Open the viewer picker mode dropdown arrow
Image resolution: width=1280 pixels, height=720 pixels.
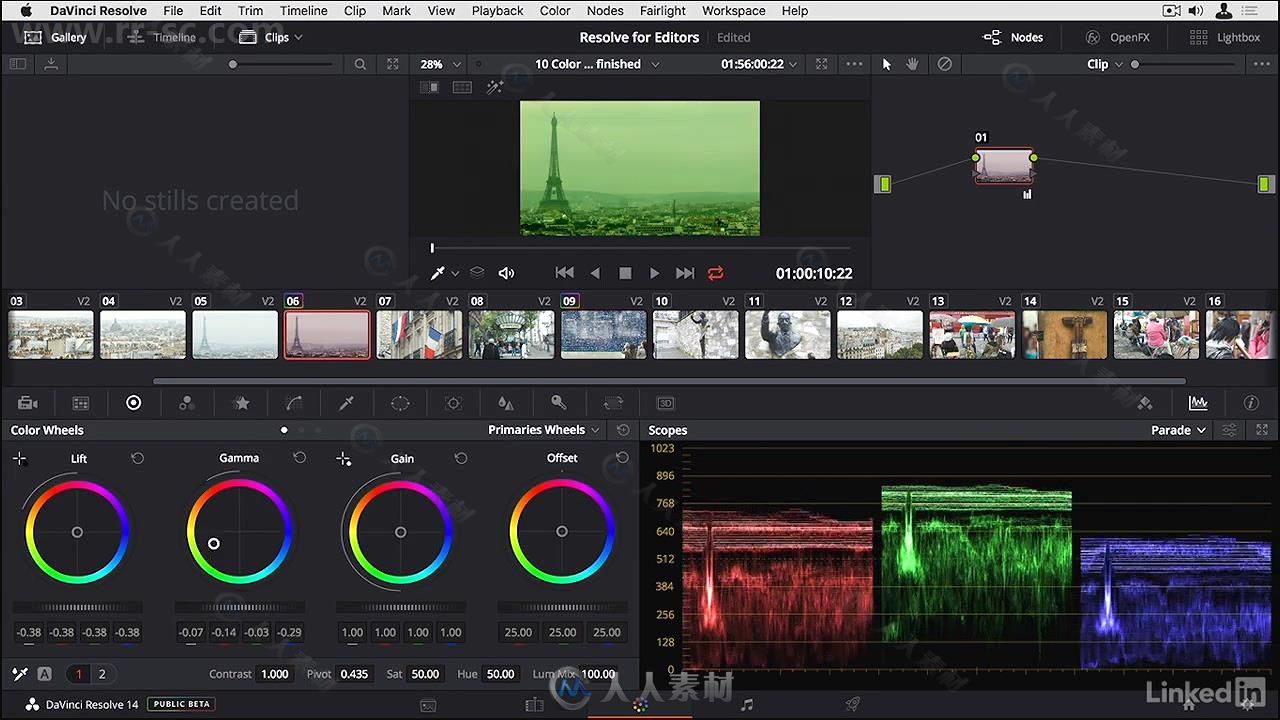pos(455,273)
